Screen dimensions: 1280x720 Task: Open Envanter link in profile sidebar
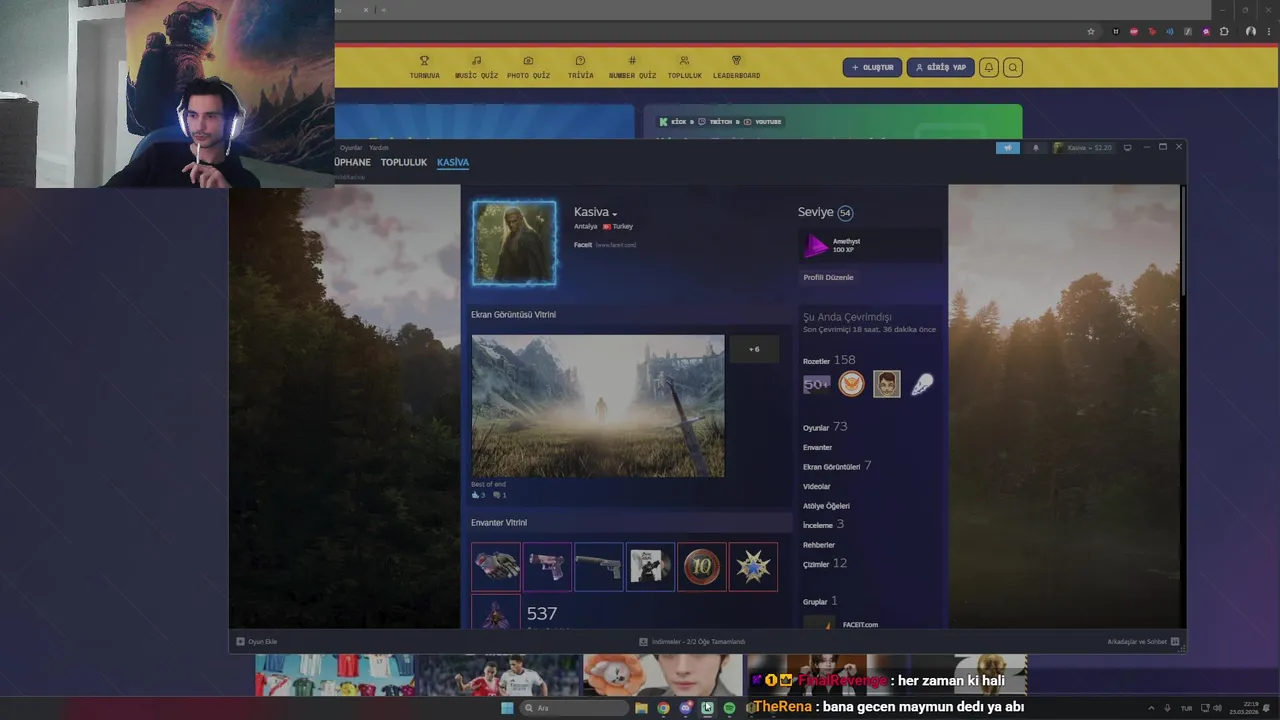click(817, 448)
